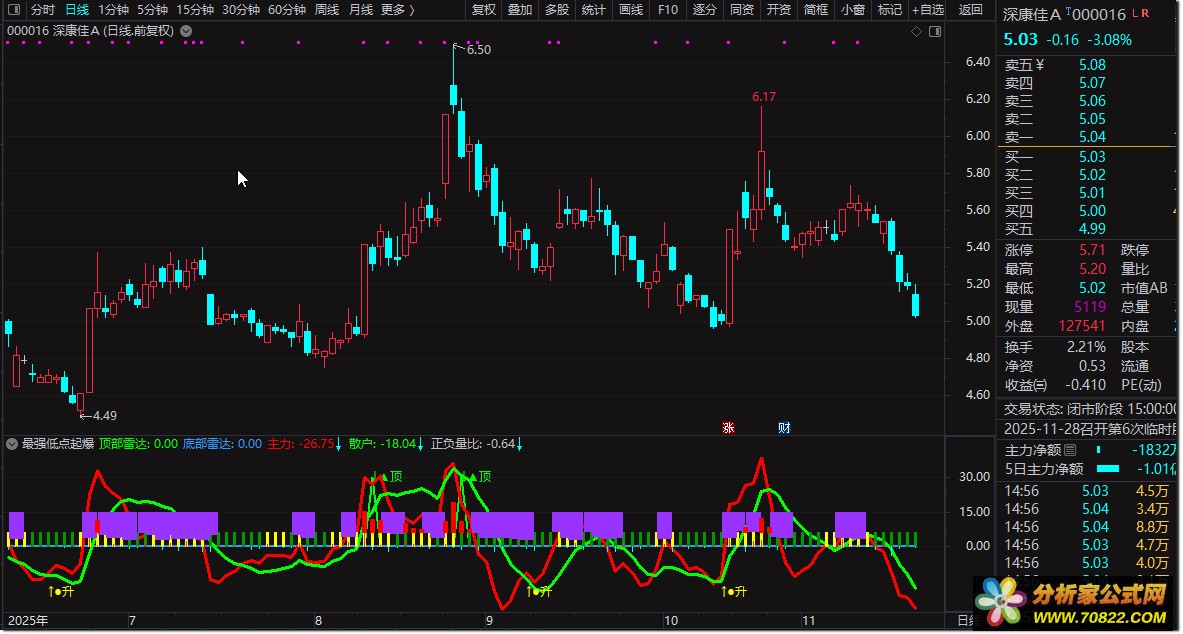Image resolution: width=1183 pixels, height=634 pixels.
Task: Click the 复权 adjustment button
Action: point(483,10)
